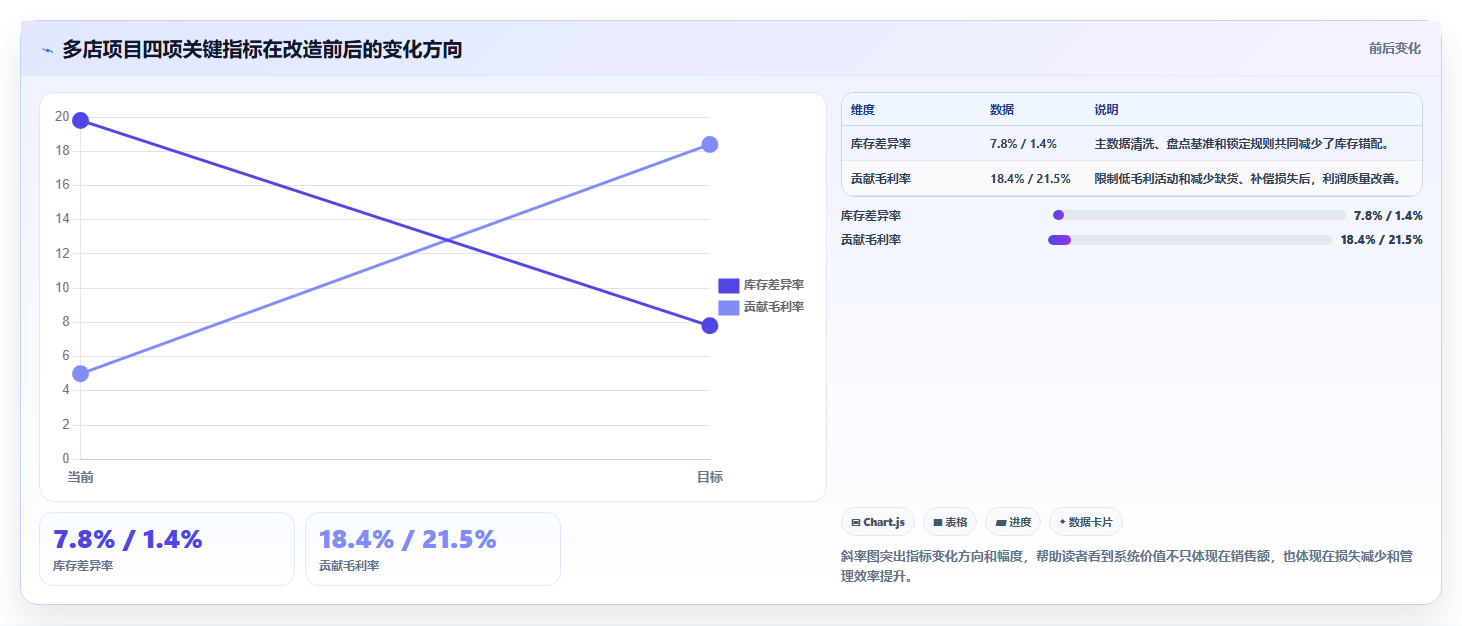Click the y-axis label 10
1462x626 pixels.
point(62,288)
